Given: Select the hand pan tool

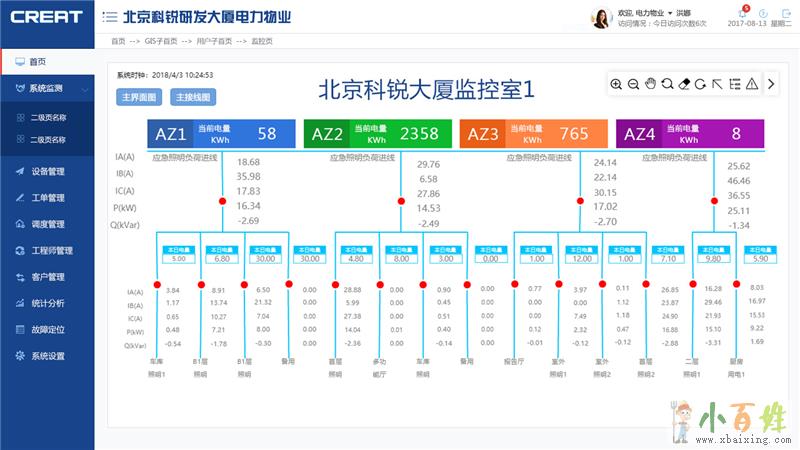Looking at the screenshot, I should tap(650, 85).
